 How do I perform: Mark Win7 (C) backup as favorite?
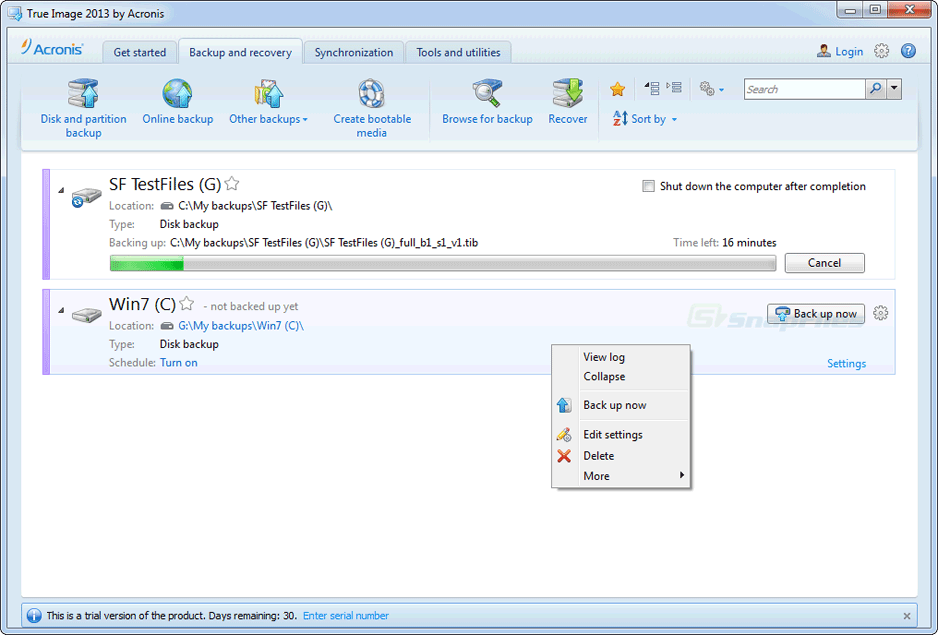tap(187, 303)
